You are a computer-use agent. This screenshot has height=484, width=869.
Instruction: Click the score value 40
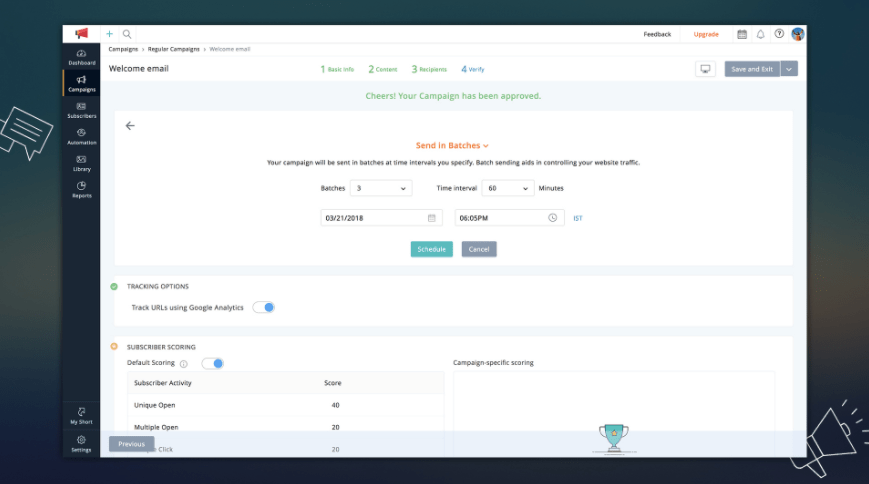(335, 405)
